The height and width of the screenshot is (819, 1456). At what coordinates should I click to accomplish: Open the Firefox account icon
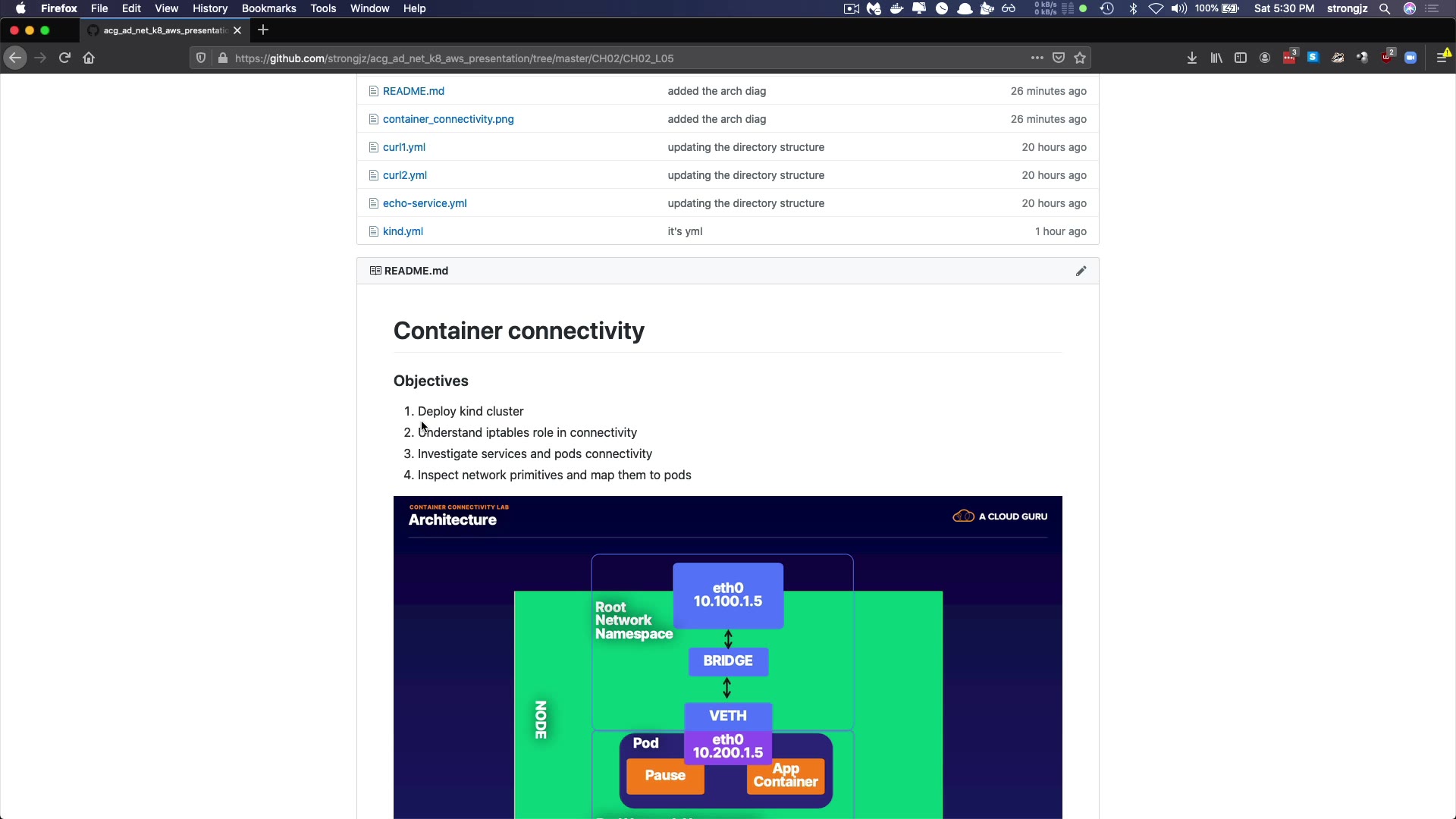[1265, 58]
